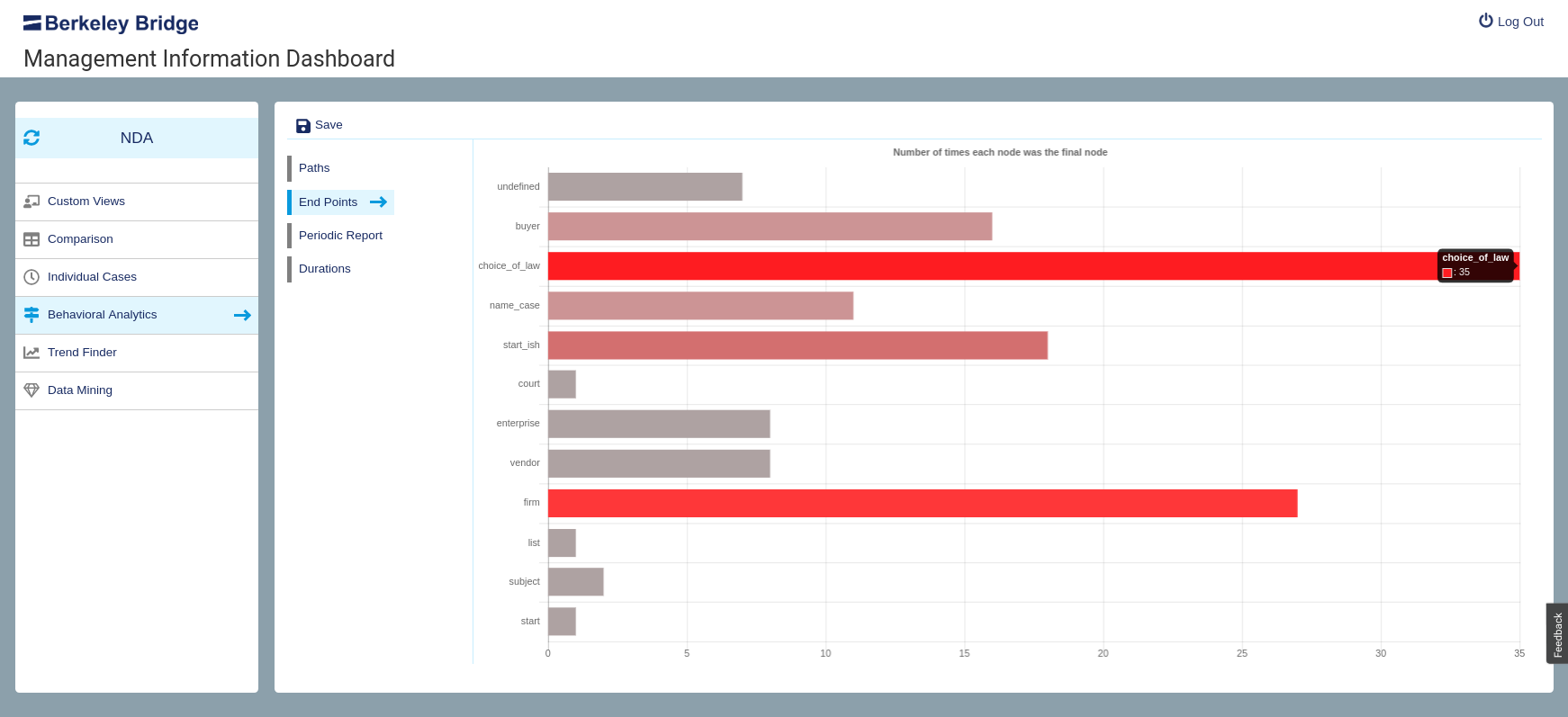
Task: Click the 'enterprise' axis label
Action: 518,424
